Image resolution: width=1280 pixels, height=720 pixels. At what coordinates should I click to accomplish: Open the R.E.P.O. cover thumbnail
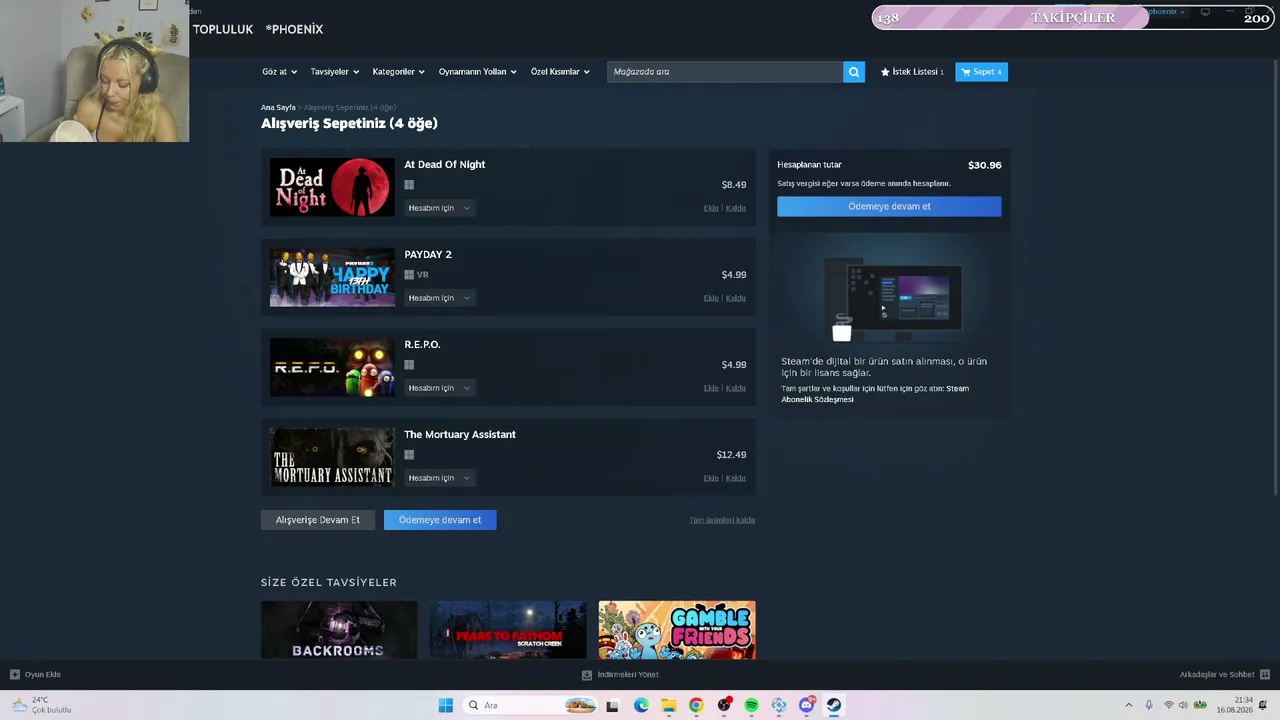[332, 367]
